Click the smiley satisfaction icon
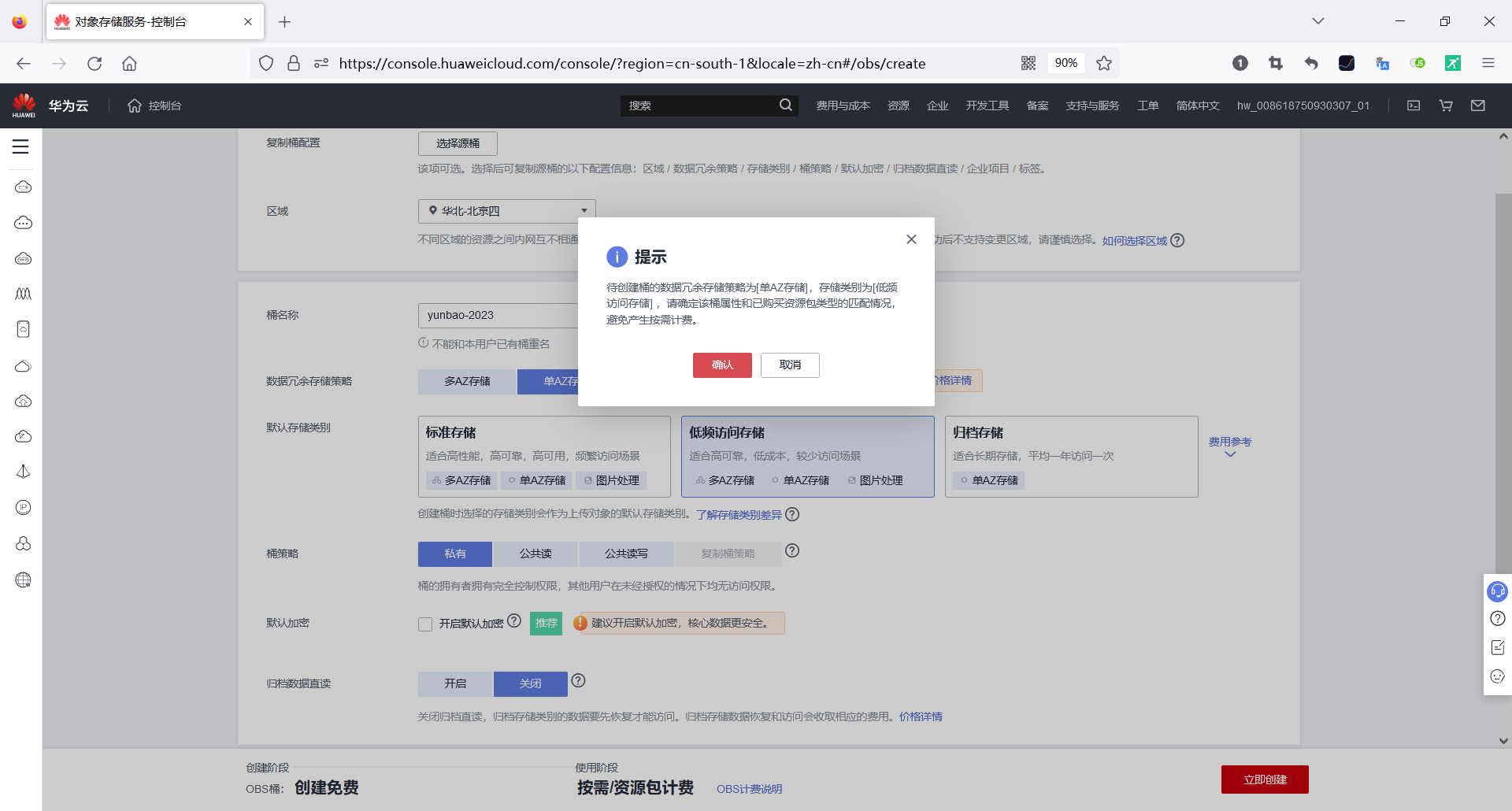The image size is (1512, 811). coord(1497,676)
